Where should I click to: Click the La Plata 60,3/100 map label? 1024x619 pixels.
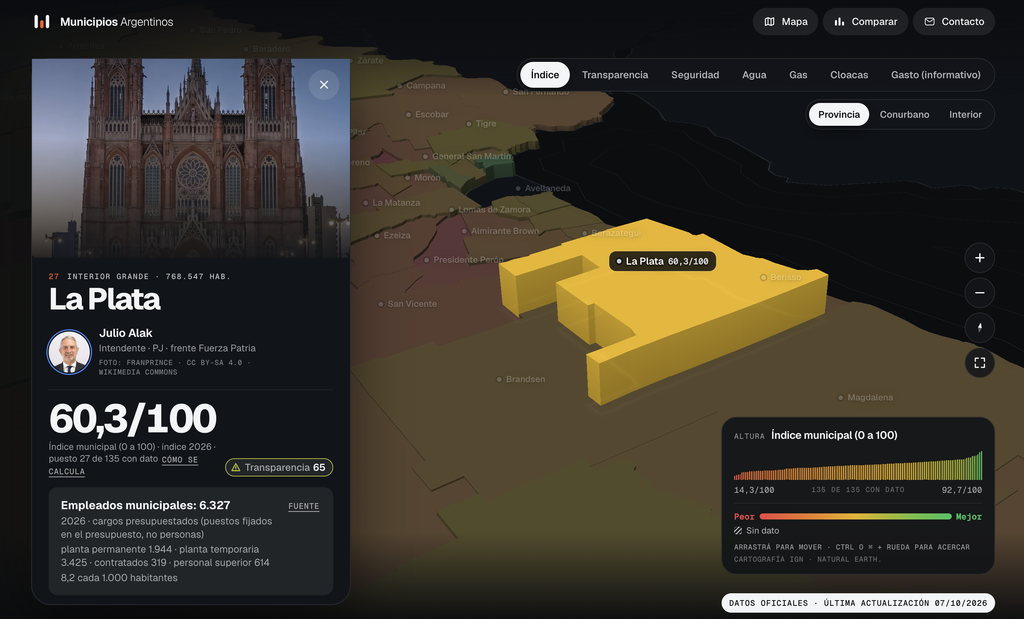(662, 261)
